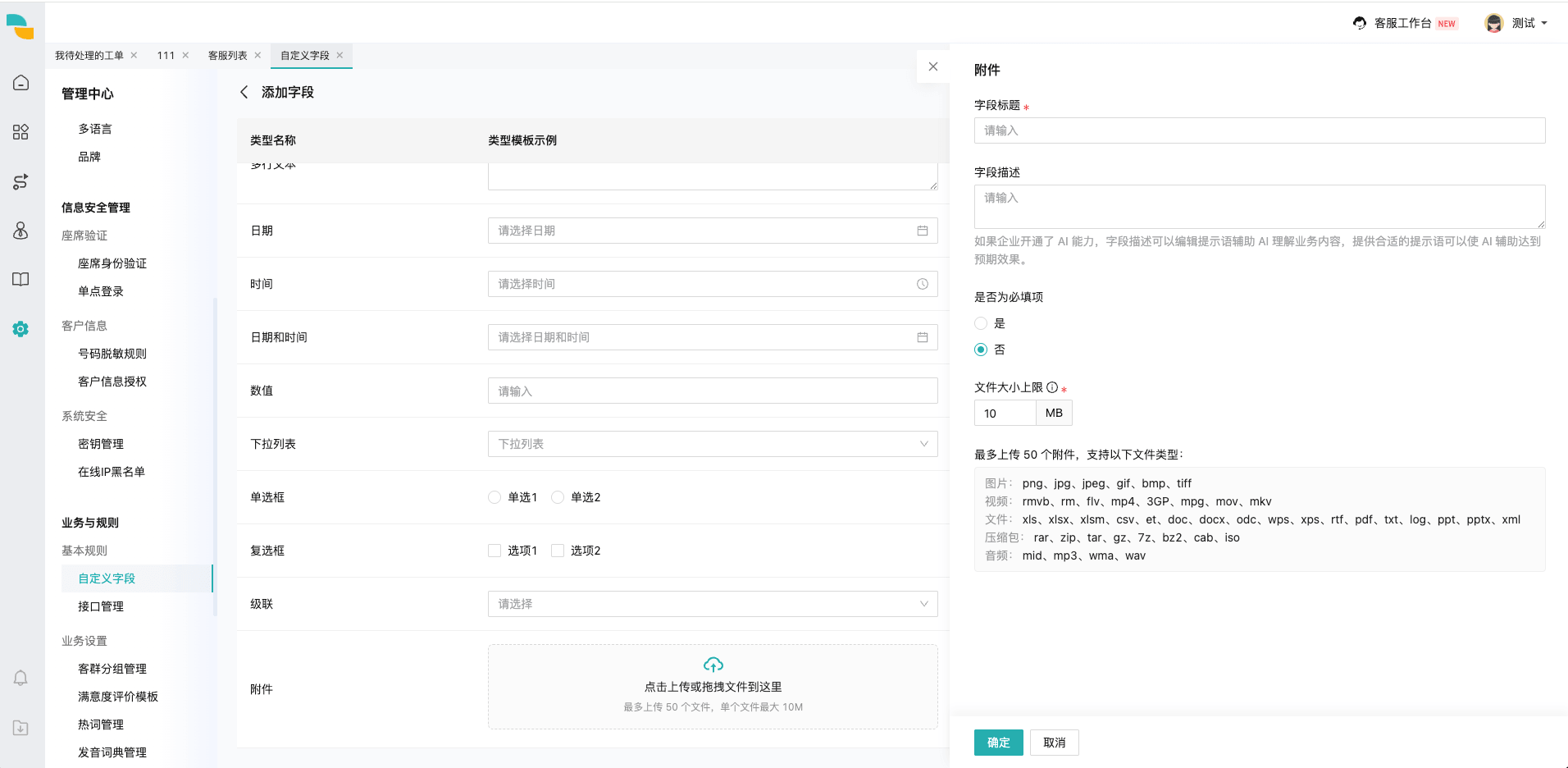
Task: Open the 请选择日期和时间 picker
Action: click(713, 337)
